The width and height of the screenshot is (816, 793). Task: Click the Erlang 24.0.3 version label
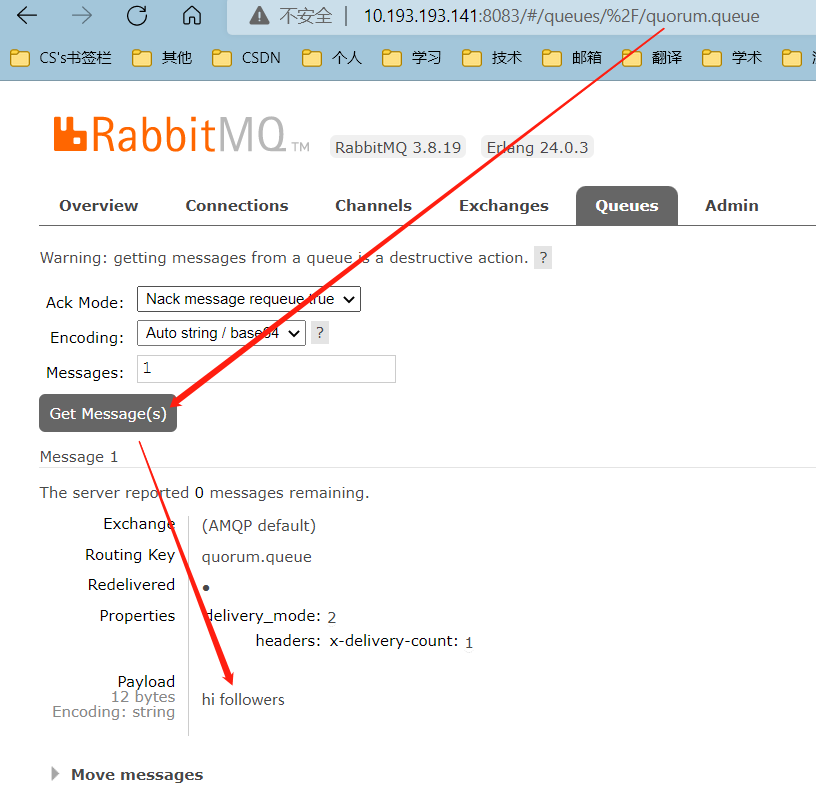537,147
